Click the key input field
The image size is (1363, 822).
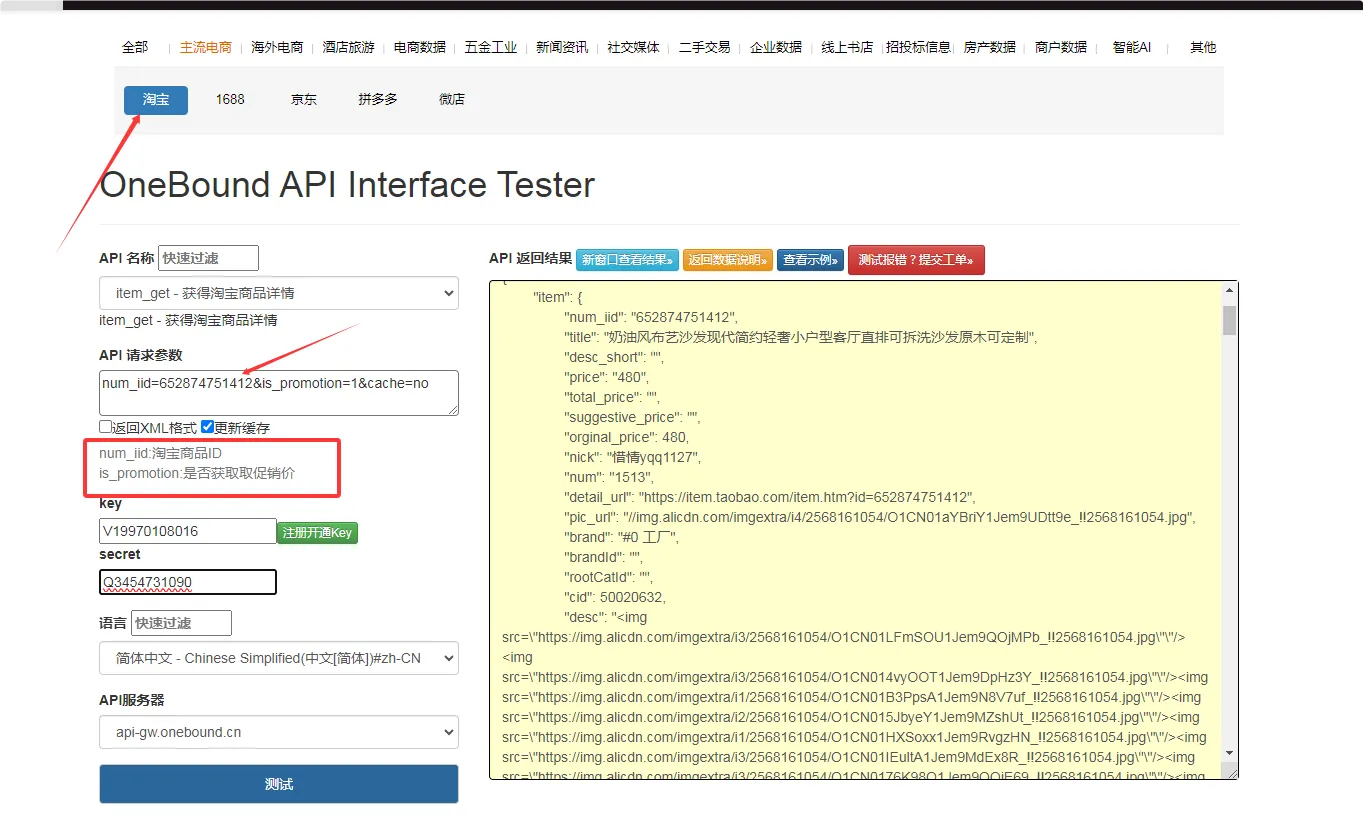coord(188,531)
